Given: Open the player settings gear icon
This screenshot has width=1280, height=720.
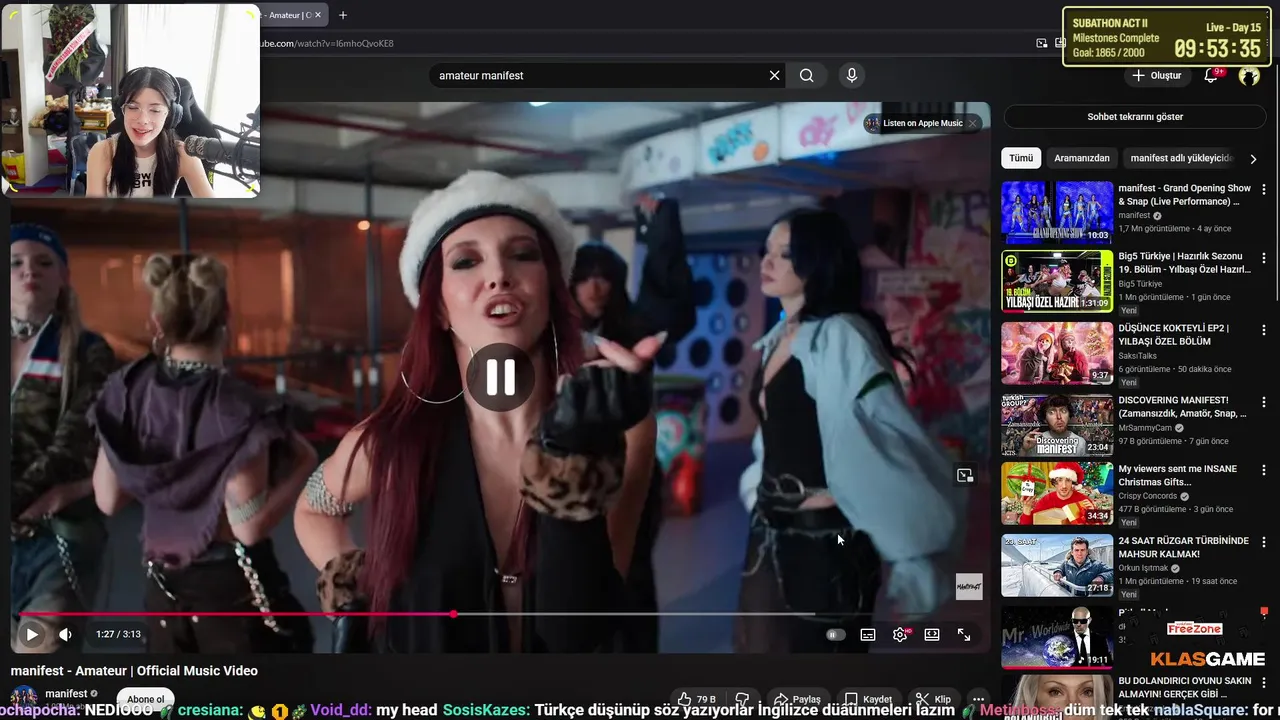Looking at the screenshot, I should pyautogui.click(x=900, y=634).
